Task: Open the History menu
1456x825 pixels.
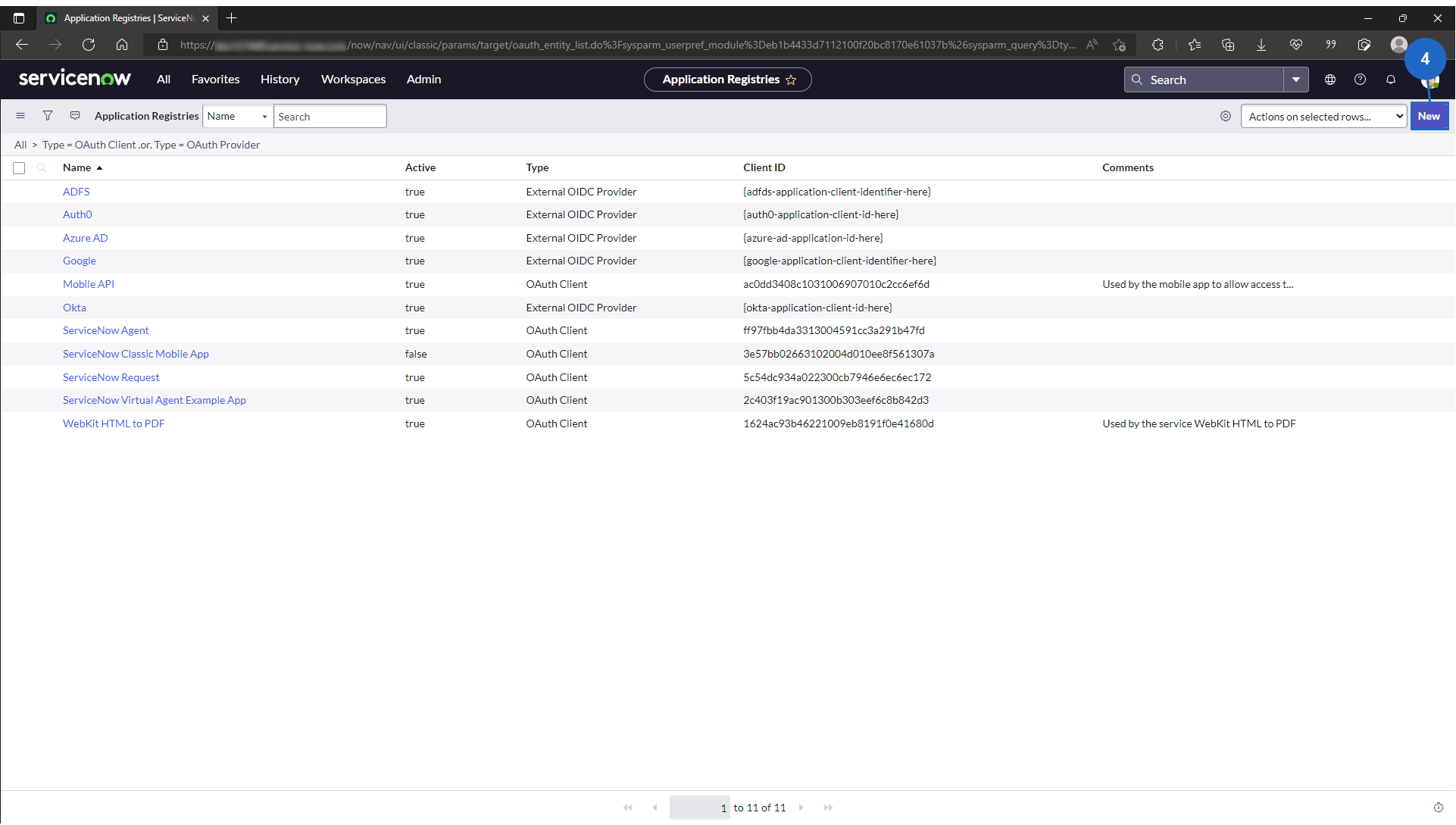Action: (280, 80)
